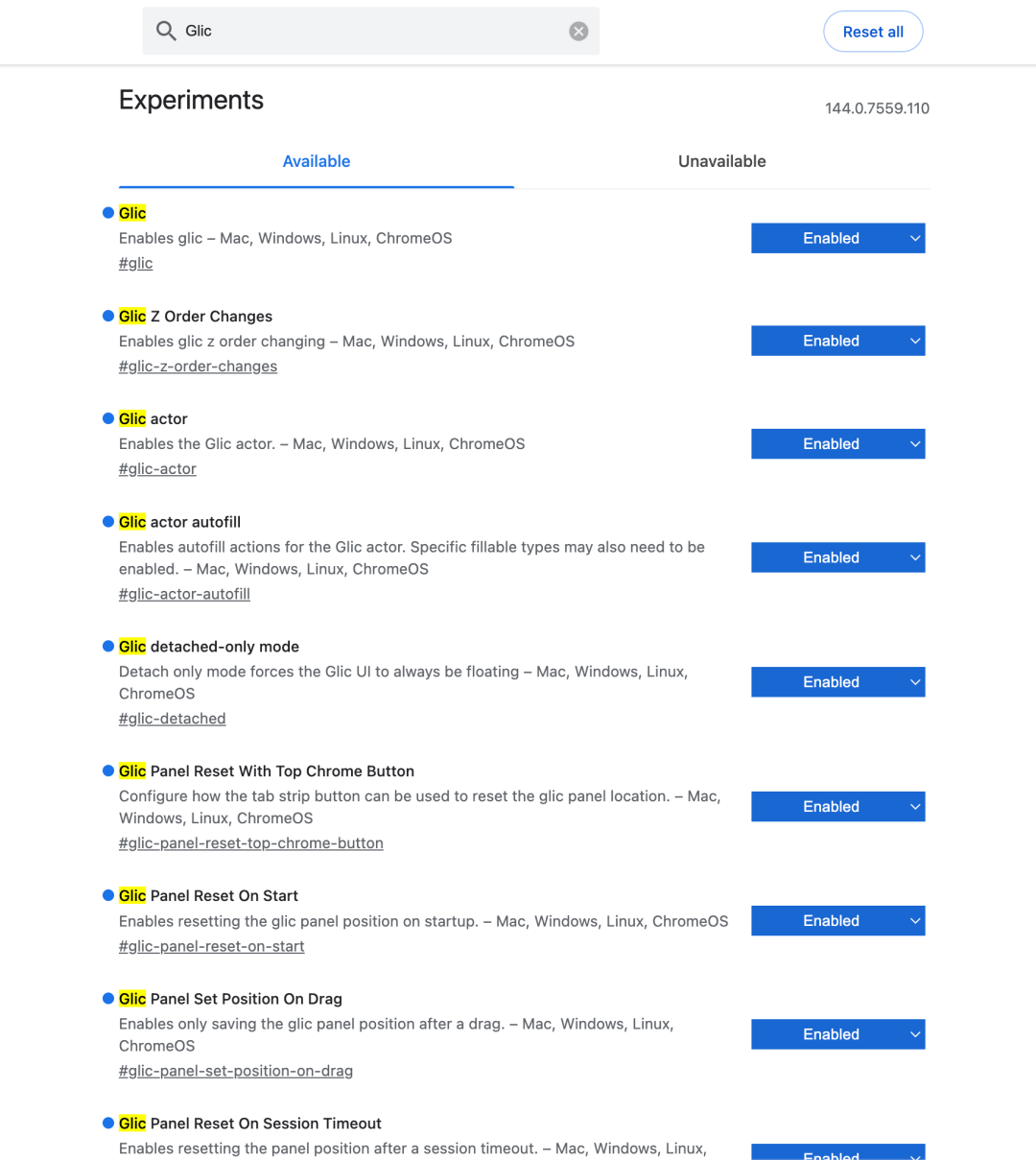
Task: Click the #glic-detached link
Action: 173,718
